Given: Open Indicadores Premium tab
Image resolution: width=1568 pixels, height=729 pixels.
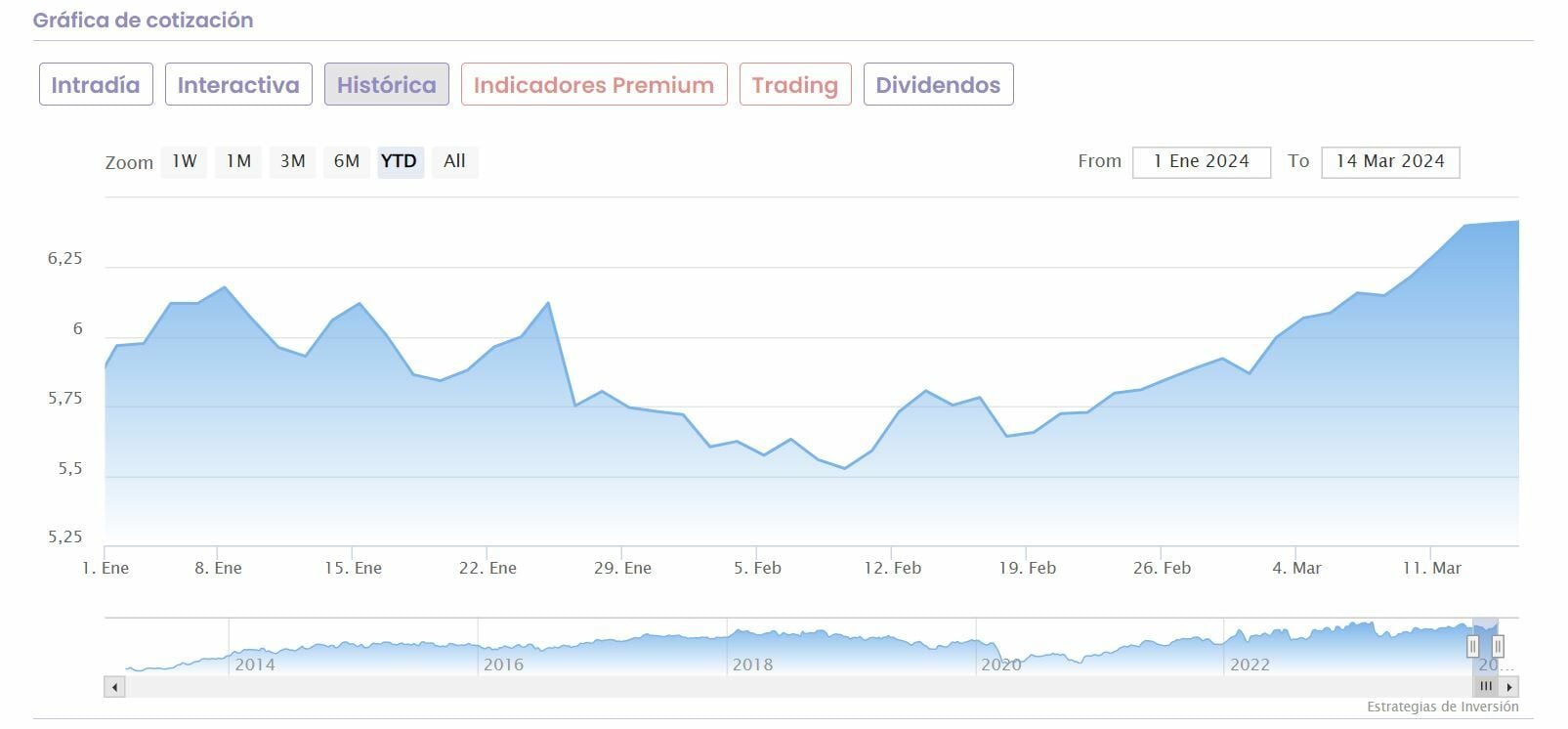Looking at the screenshot, I should tap(594, 85).
